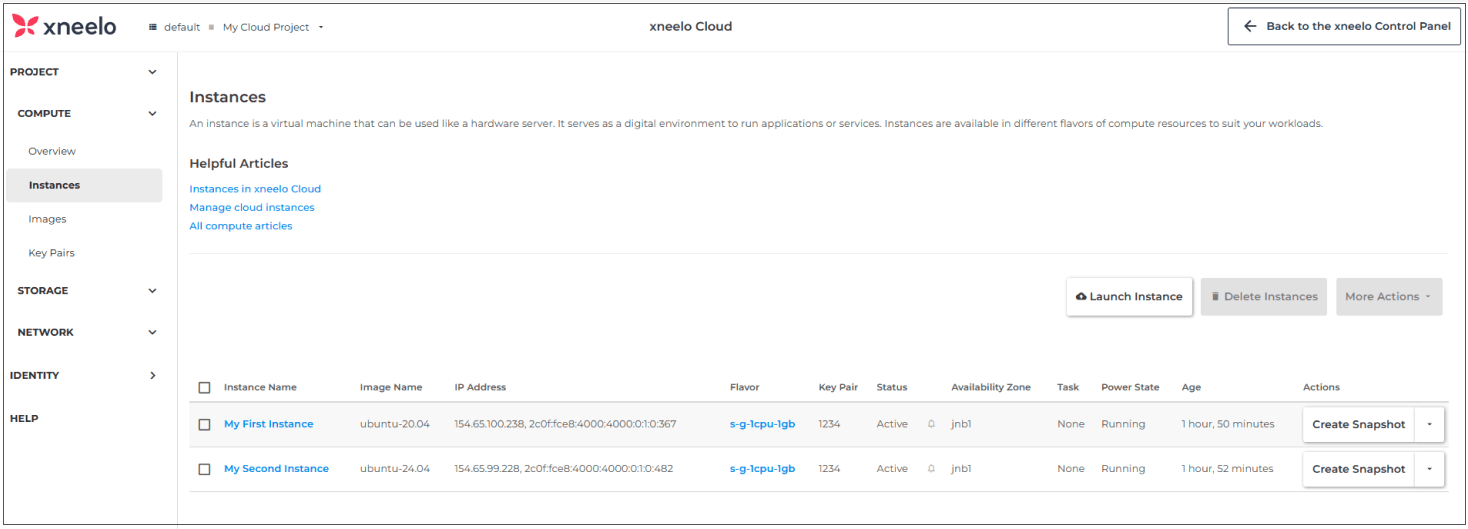The height and width of the screenshot is (529, 1468).
Task: Open actions dropdown arrow for My First Instance
Action: click(x=1429, y=424)
